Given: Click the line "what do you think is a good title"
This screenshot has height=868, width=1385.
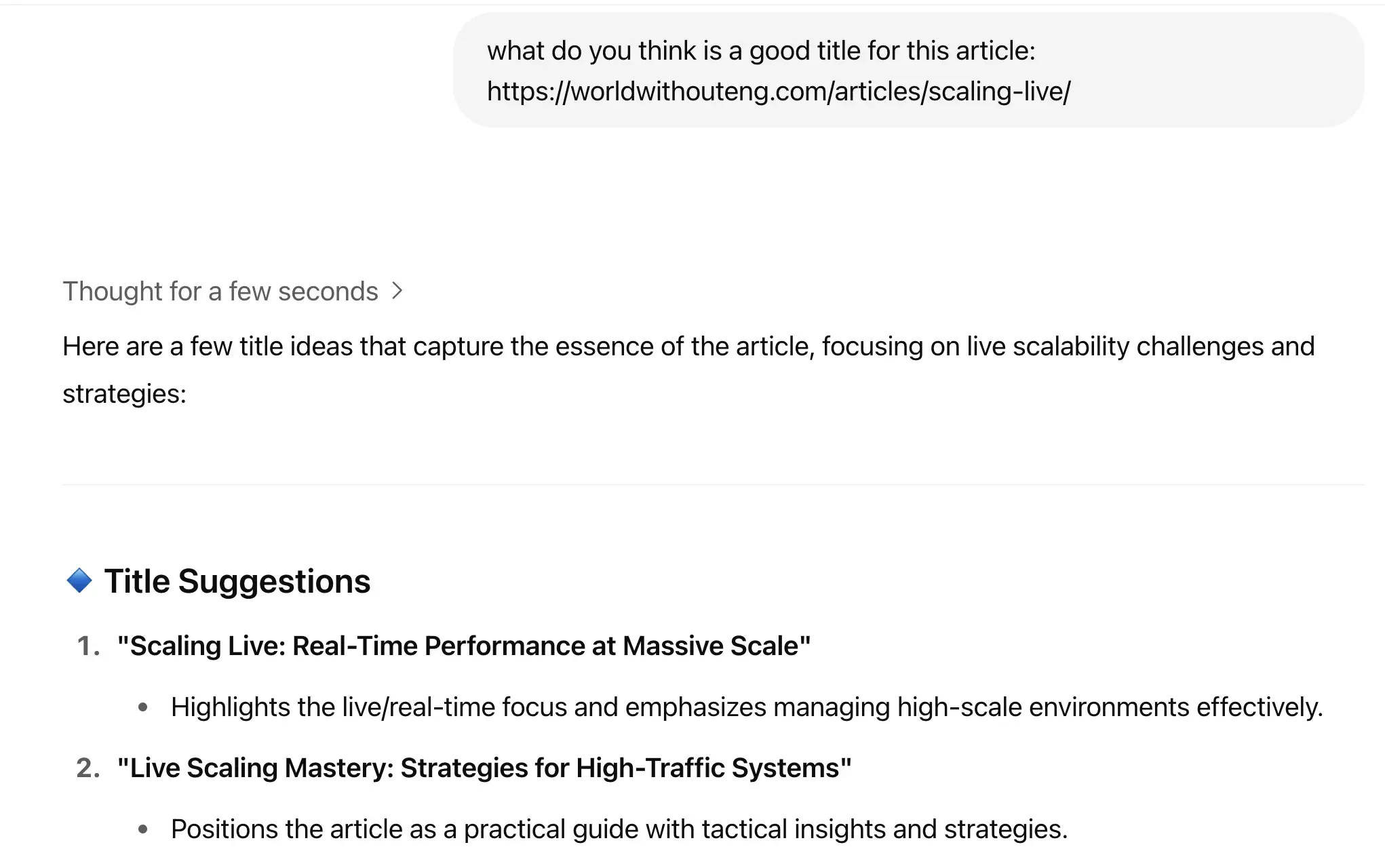Looking at the screenshot, I should [x=761, y=51].
